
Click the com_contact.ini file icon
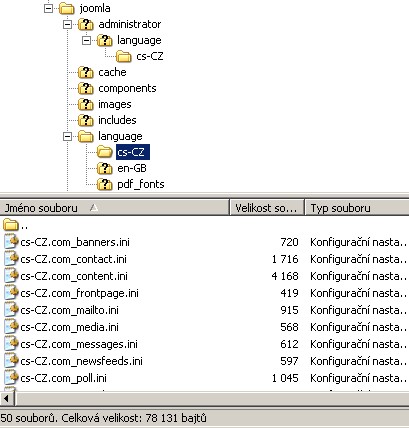pyautogui.click(x=11, y=259)
